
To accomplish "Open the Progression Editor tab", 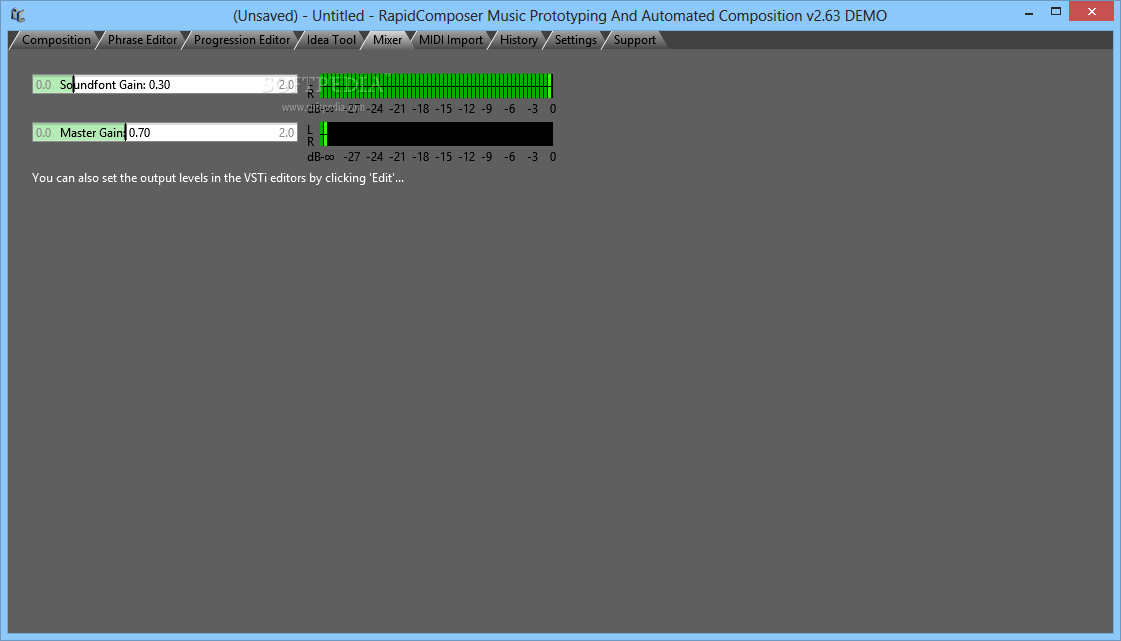I will 242,40.
